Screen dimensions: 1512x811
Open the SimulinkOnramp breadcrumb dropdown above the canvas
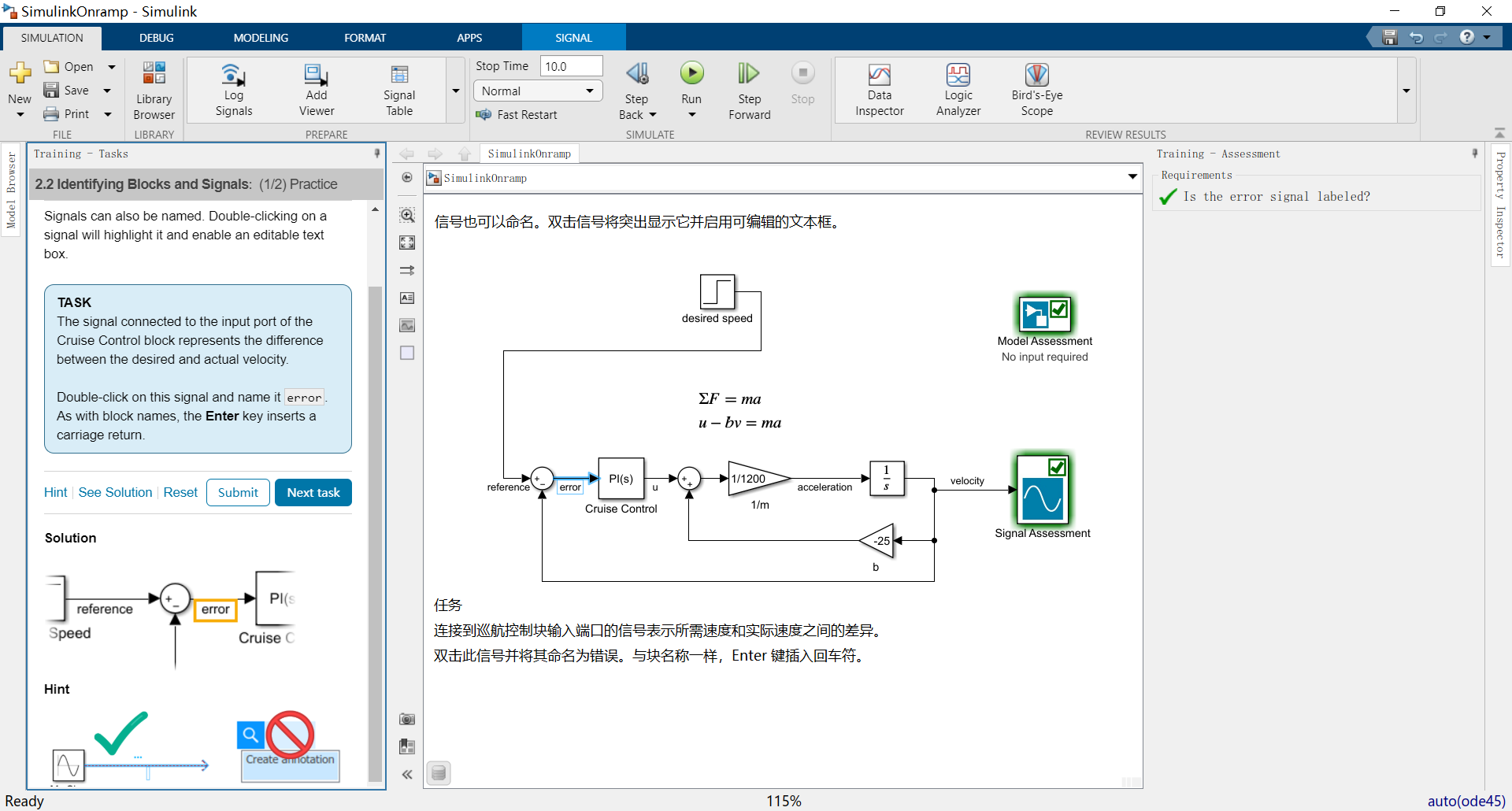pyautogui.click(x=1132, y=177)
